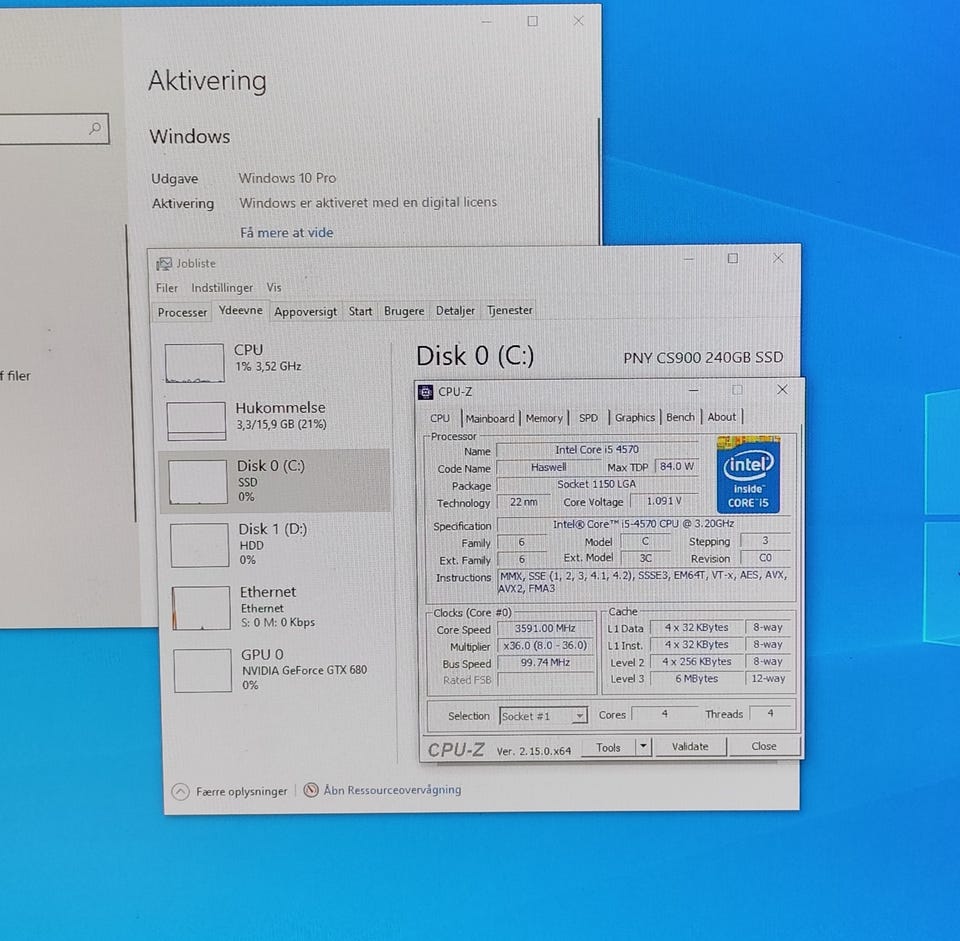Open Åbn Ressourceovervågning link

pyautogui.click(x=392, y=790)
